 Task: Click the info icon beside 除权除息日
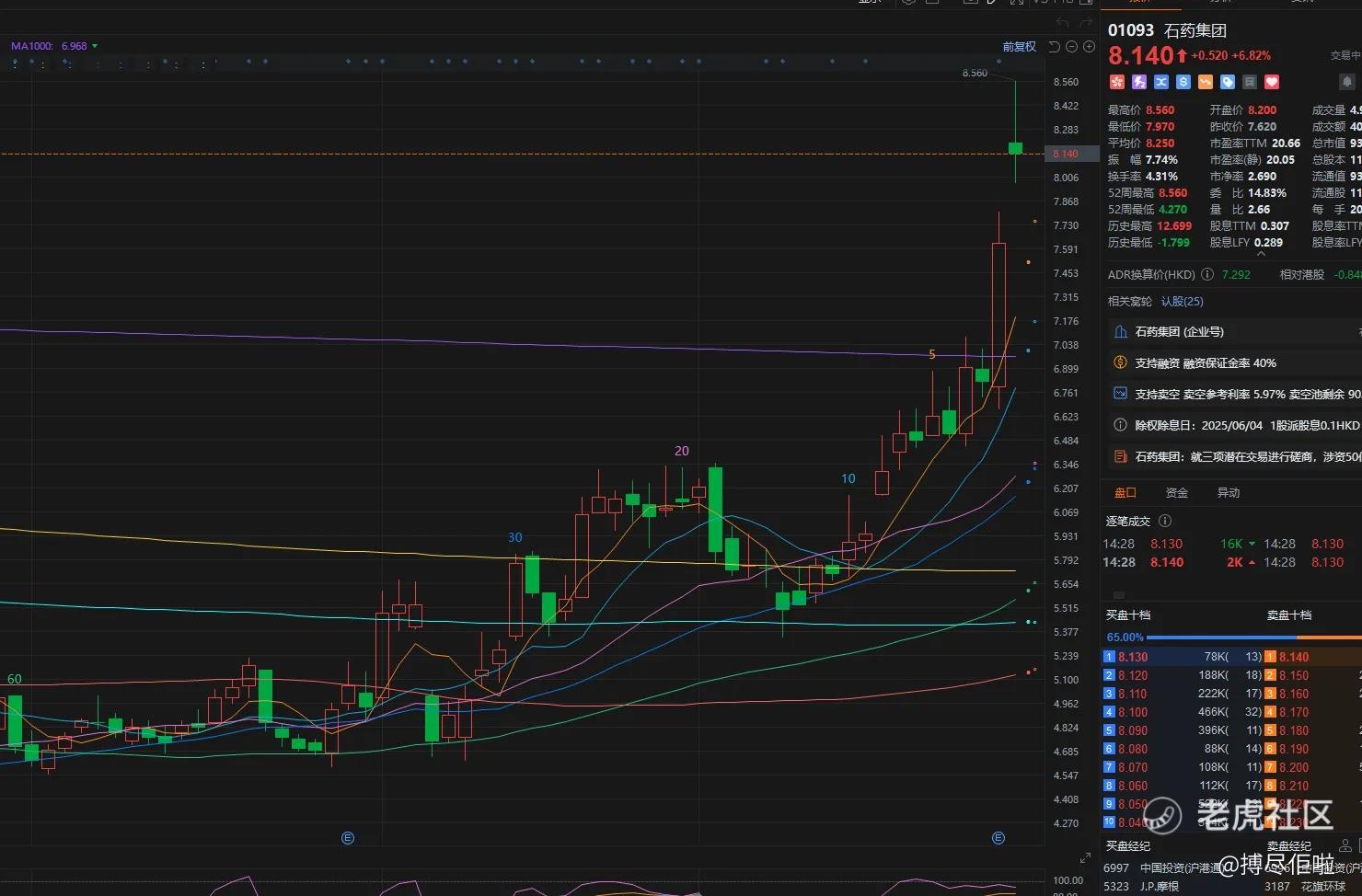click(x=1120, y=425)
